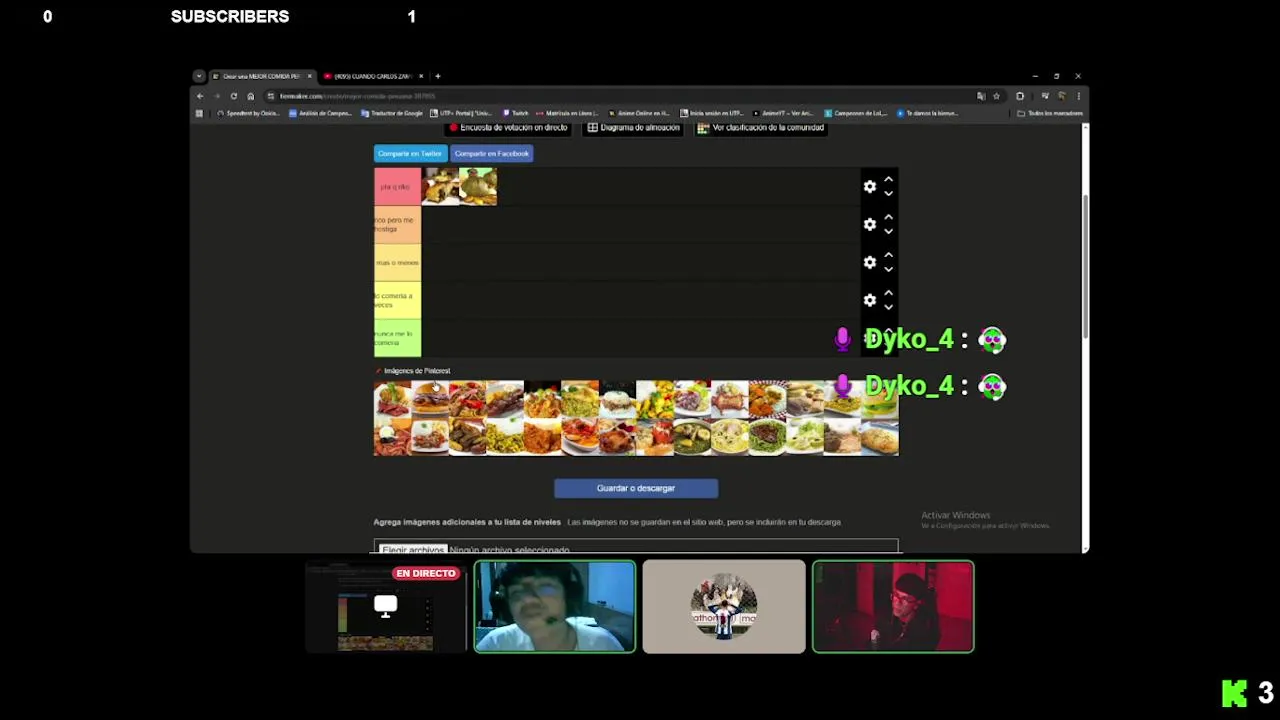Pick the burger image in the image pool
This screenshot has width=1280, height=720.
point(430,399)
